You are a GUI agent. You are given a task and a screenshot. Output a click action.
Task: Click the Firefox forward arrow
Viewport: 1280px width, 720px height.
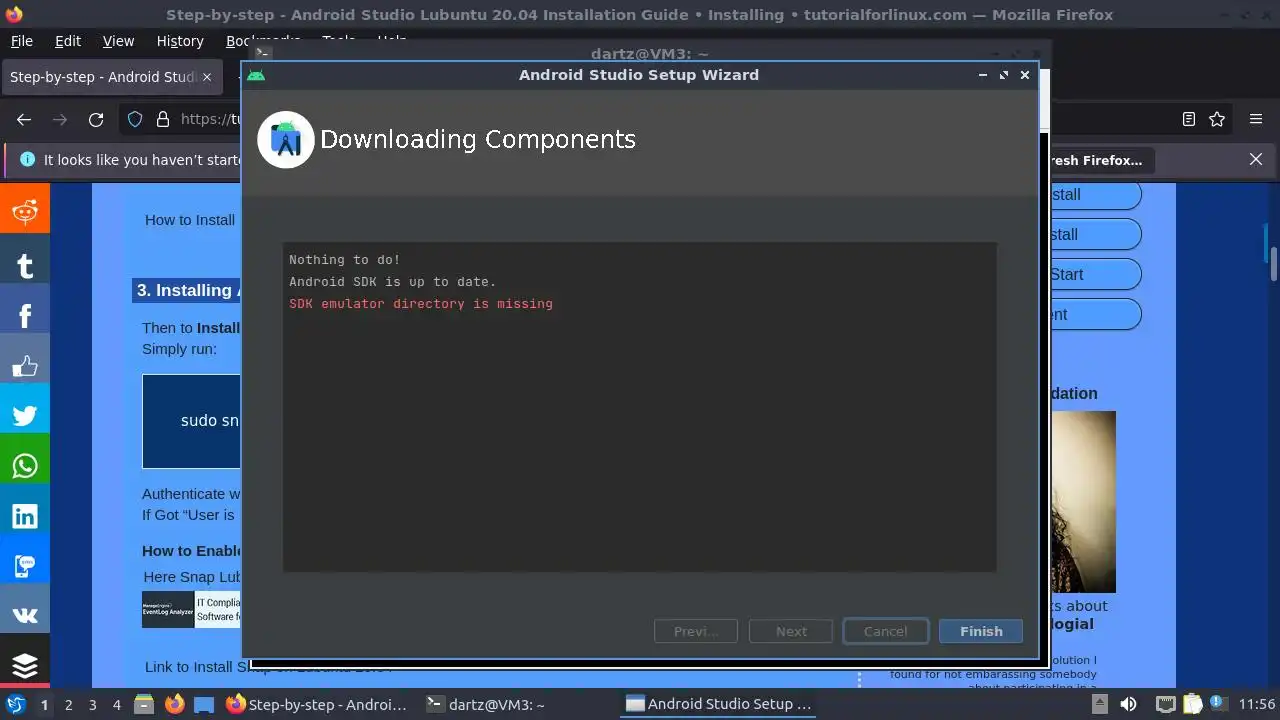point(60,119)
